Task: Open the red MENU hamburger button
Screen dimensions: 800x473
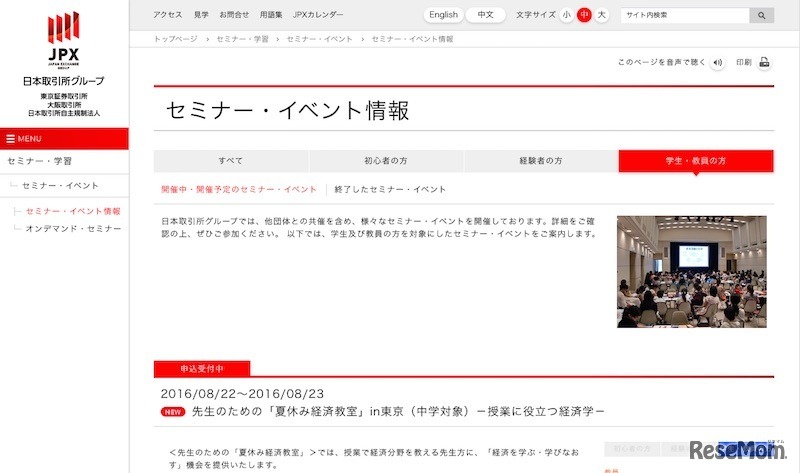Action: point(64,139)
